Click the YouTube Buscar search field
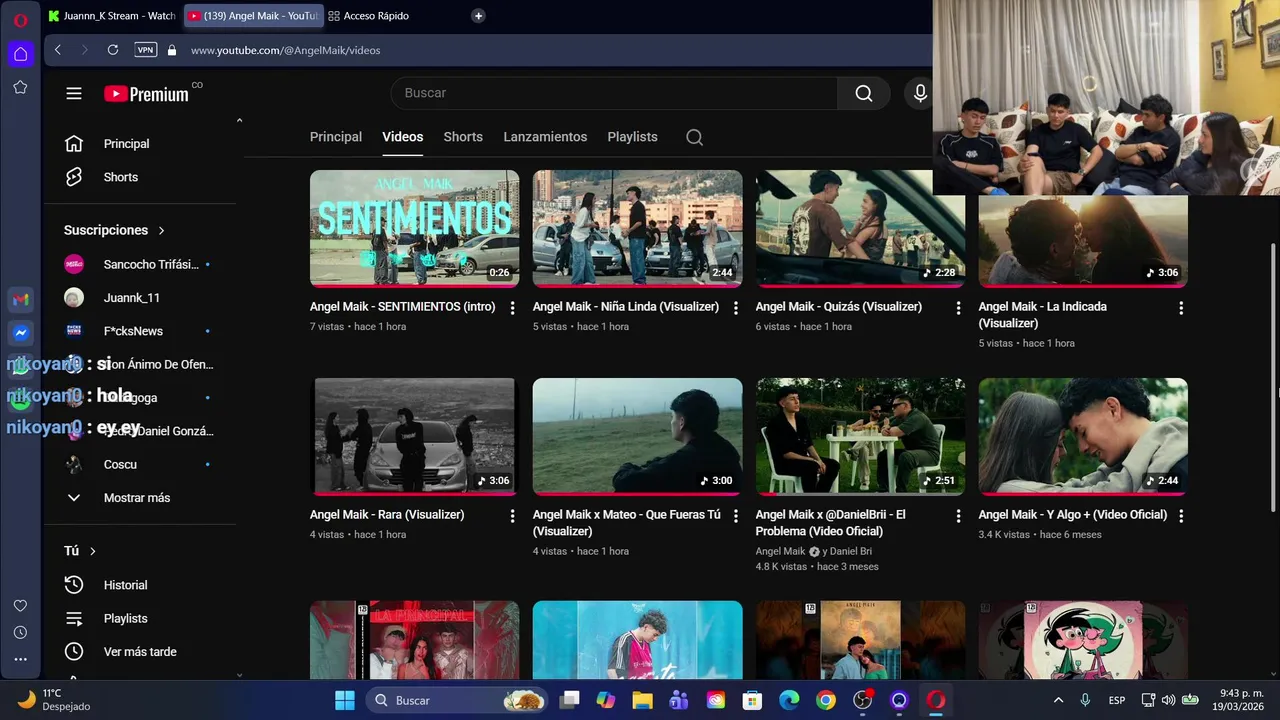The width and height of the screenshot is (1280, 720). pyautogui.click(x=614, y=93)
